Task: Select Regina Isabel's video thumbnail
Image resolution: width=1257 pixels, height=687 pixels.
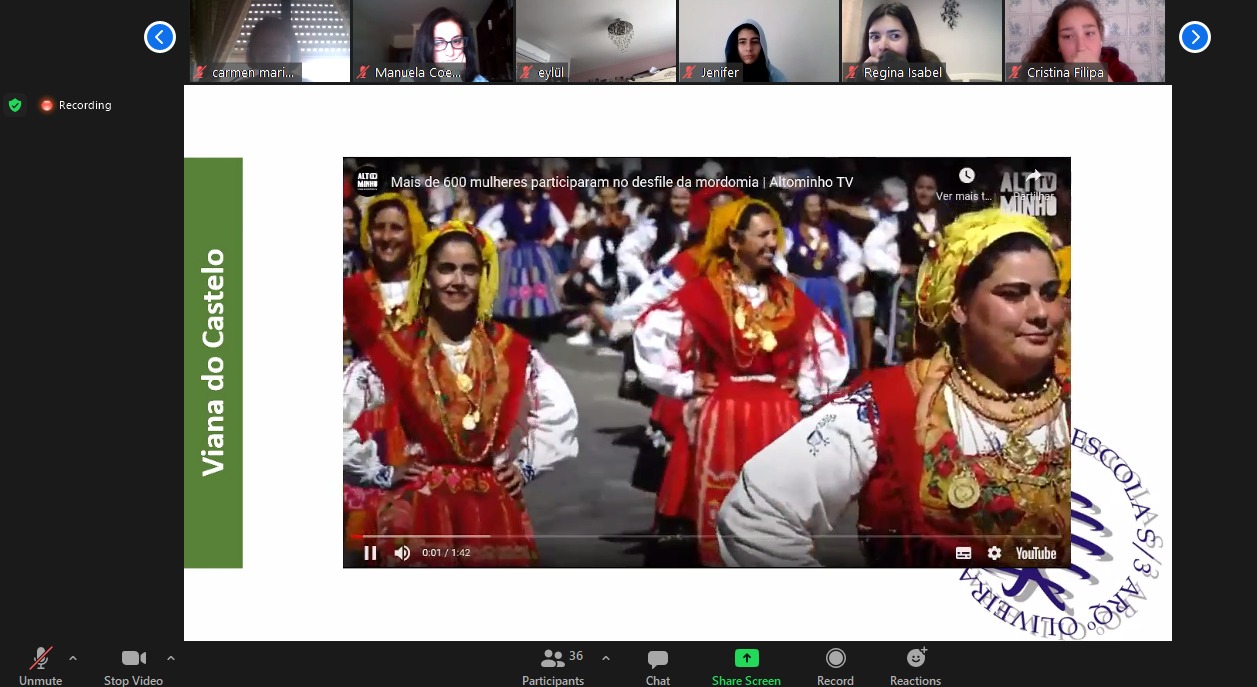Action: coord(921,40)
